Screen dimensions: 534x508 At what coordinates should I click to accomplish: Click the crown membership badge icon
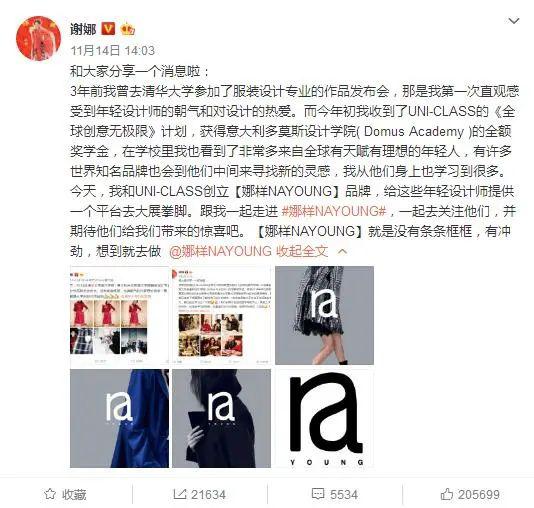128,29
